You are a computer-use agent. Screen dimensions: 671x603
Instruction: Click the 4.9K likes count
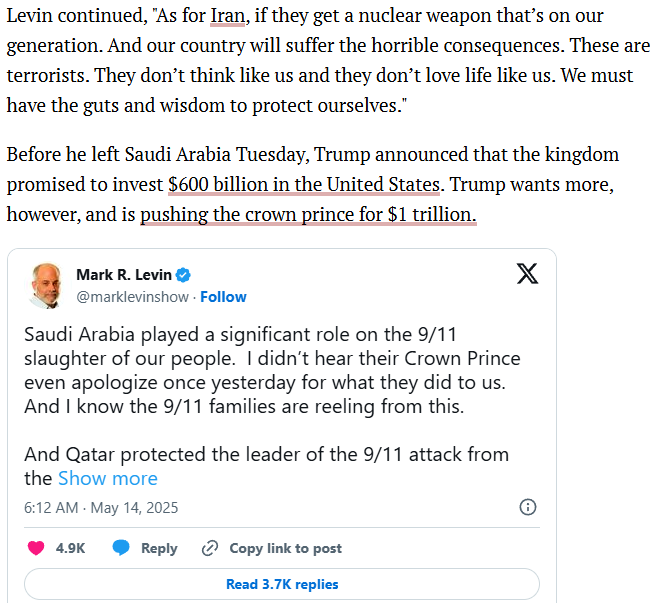tap(71, 548)
